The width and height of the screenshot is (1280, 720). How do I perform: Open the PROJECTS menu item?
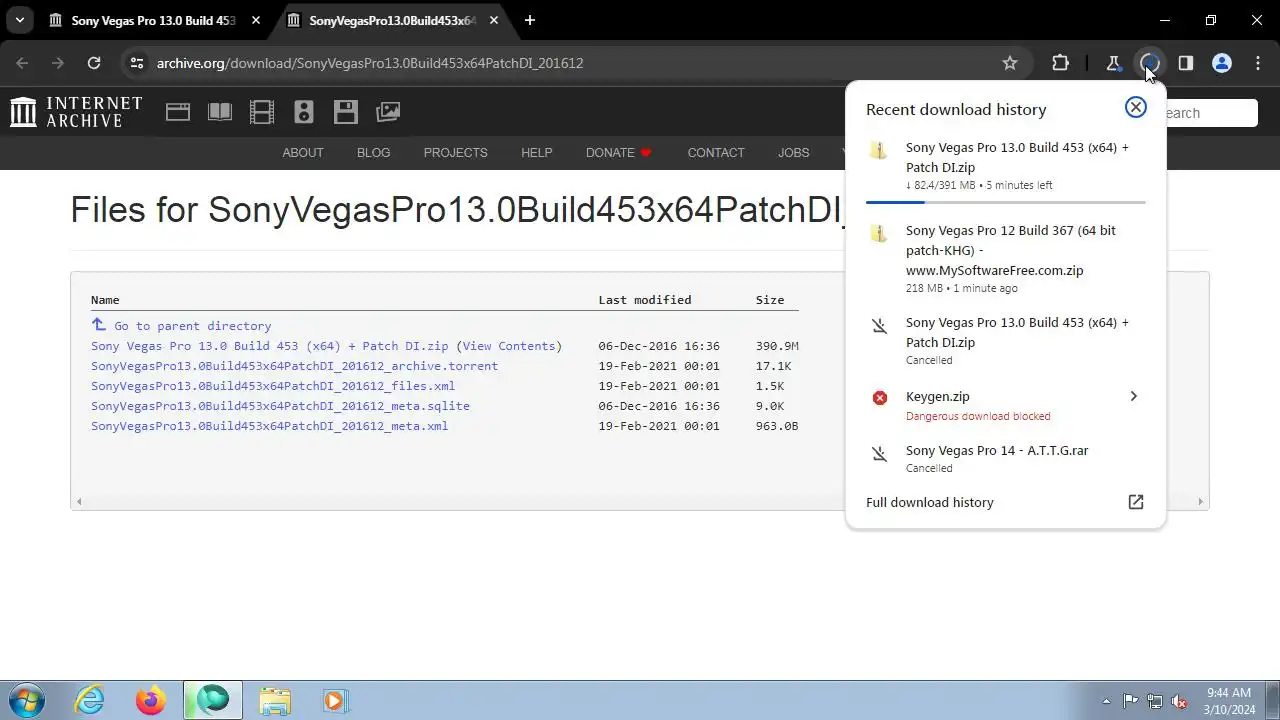coord(455,152)
